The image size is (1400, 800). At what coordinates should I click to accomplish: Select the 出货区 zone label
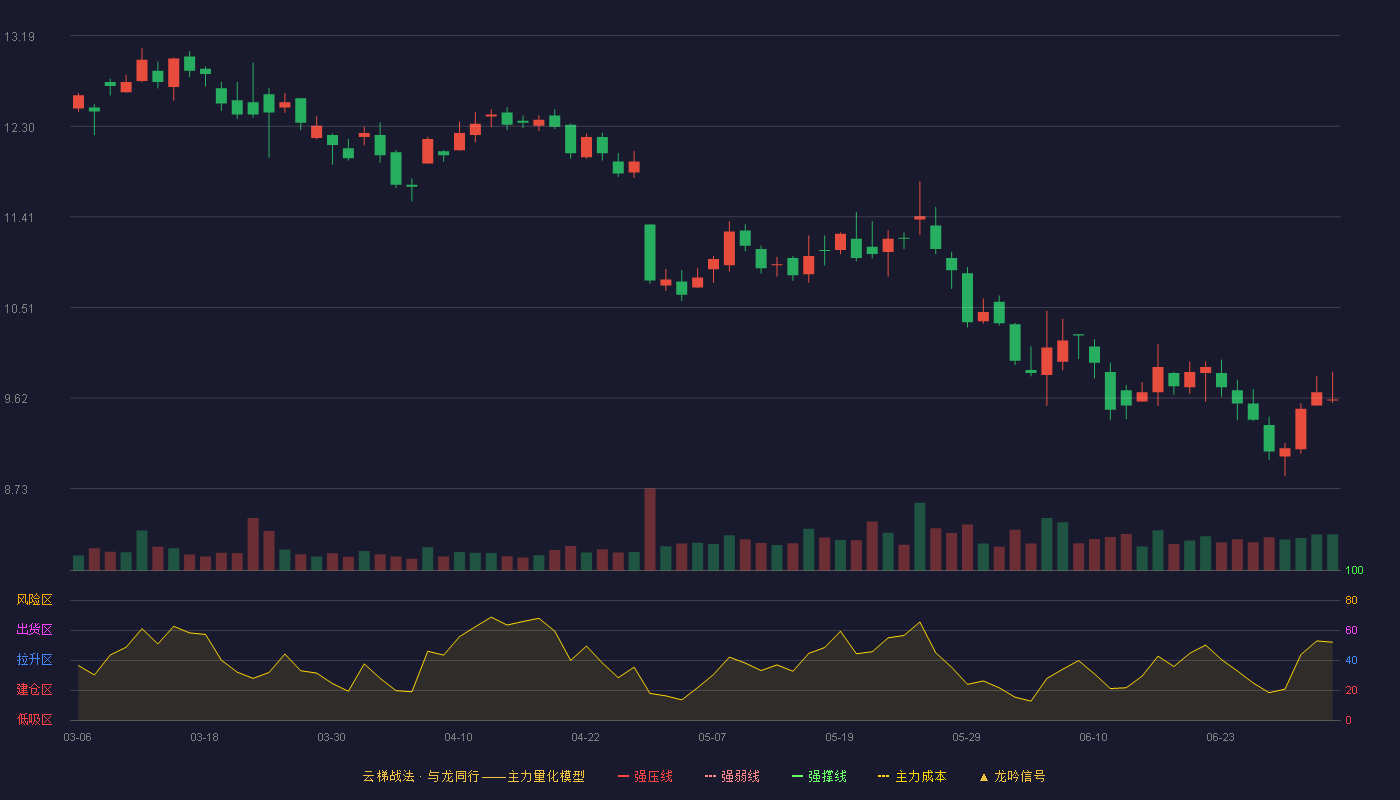coord(34,630)
